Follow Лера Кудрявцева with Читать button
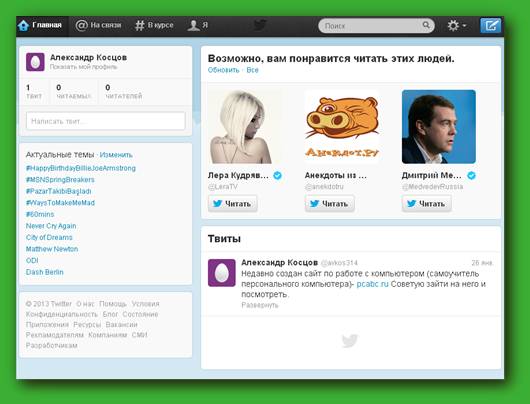Screen dimensions: 530x404 coord(233,204)
